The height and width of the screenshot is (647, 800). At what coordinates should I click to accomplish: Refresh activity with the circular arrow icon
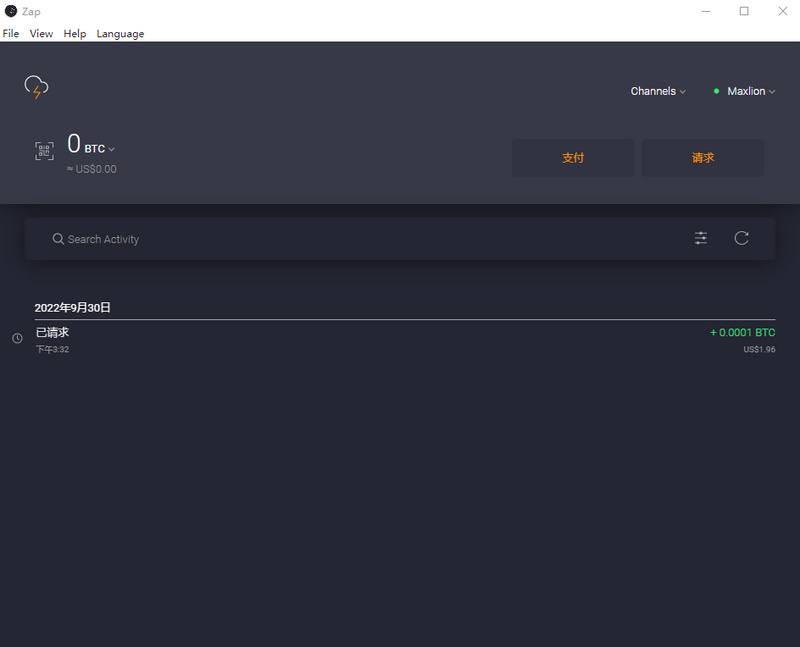(x=741, y=238)
